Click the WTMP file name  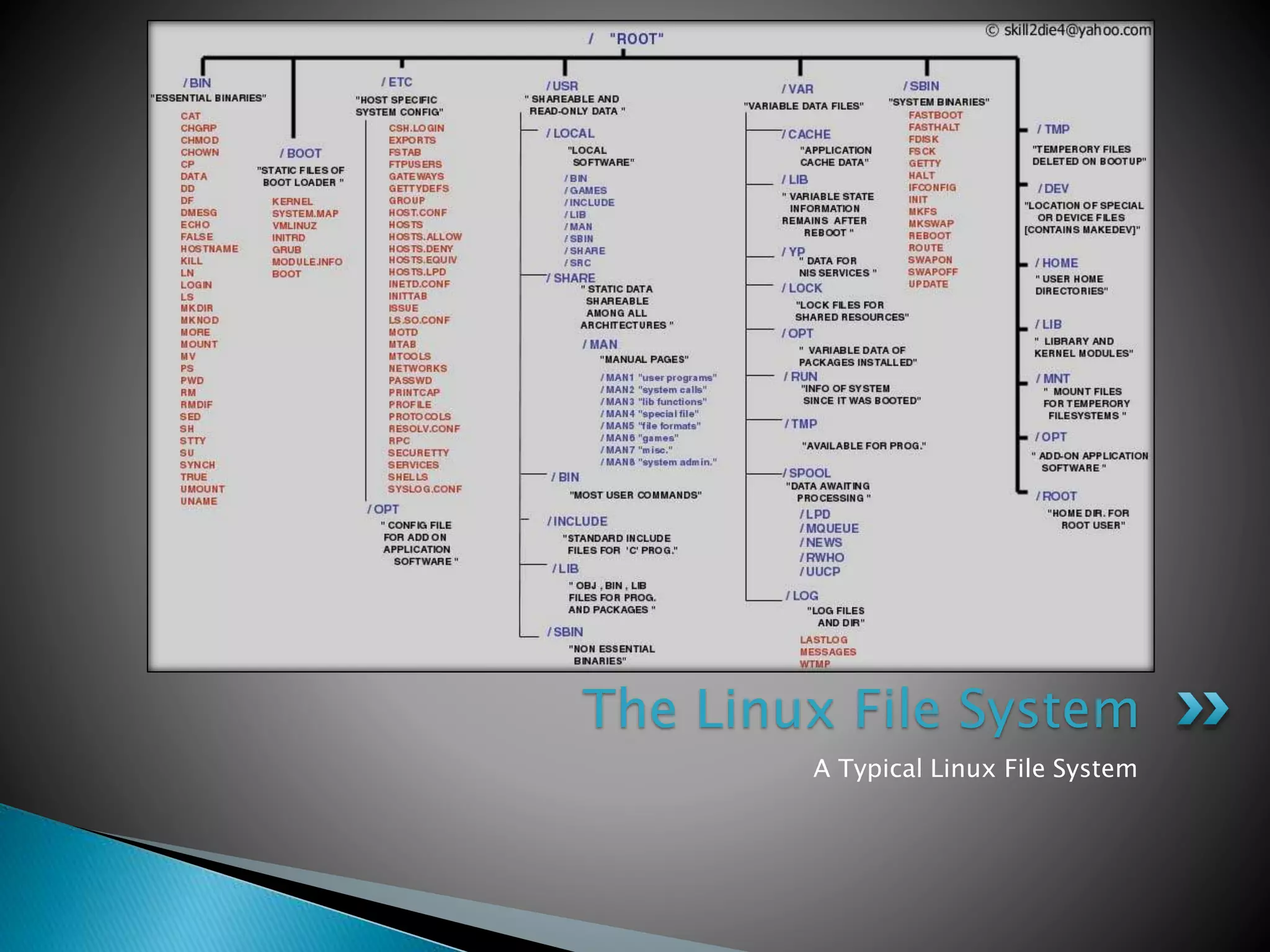[815, 664]
